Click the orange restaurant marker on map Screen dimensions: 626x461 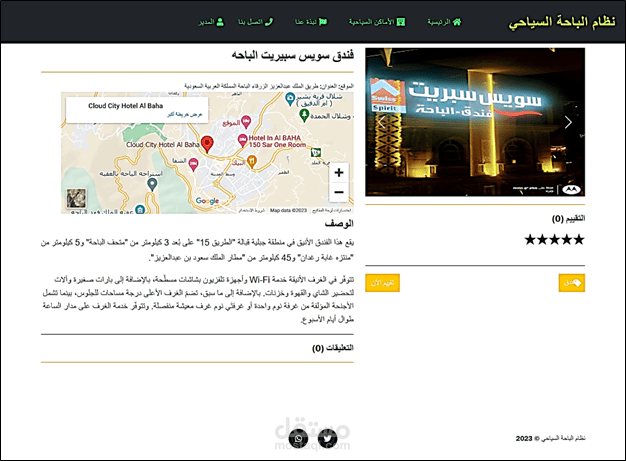point(252,161)
